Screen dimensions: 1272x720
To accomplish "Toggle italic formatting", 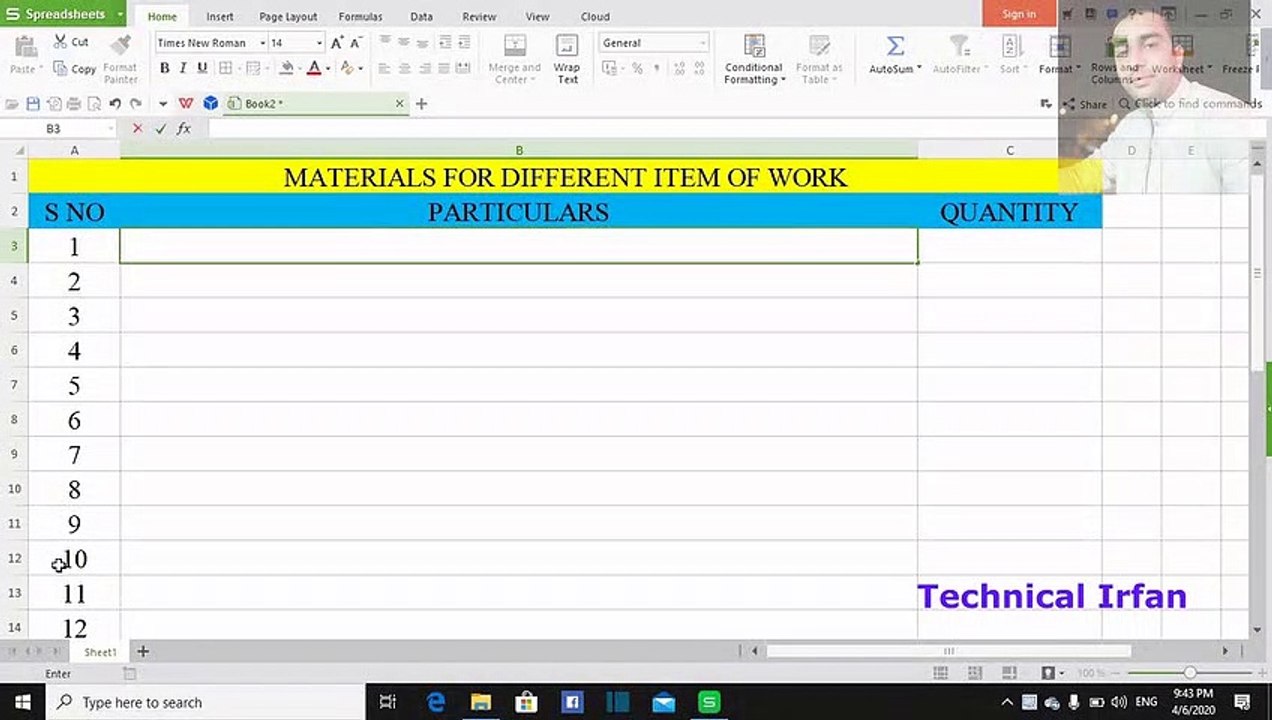I will point(183,68).
